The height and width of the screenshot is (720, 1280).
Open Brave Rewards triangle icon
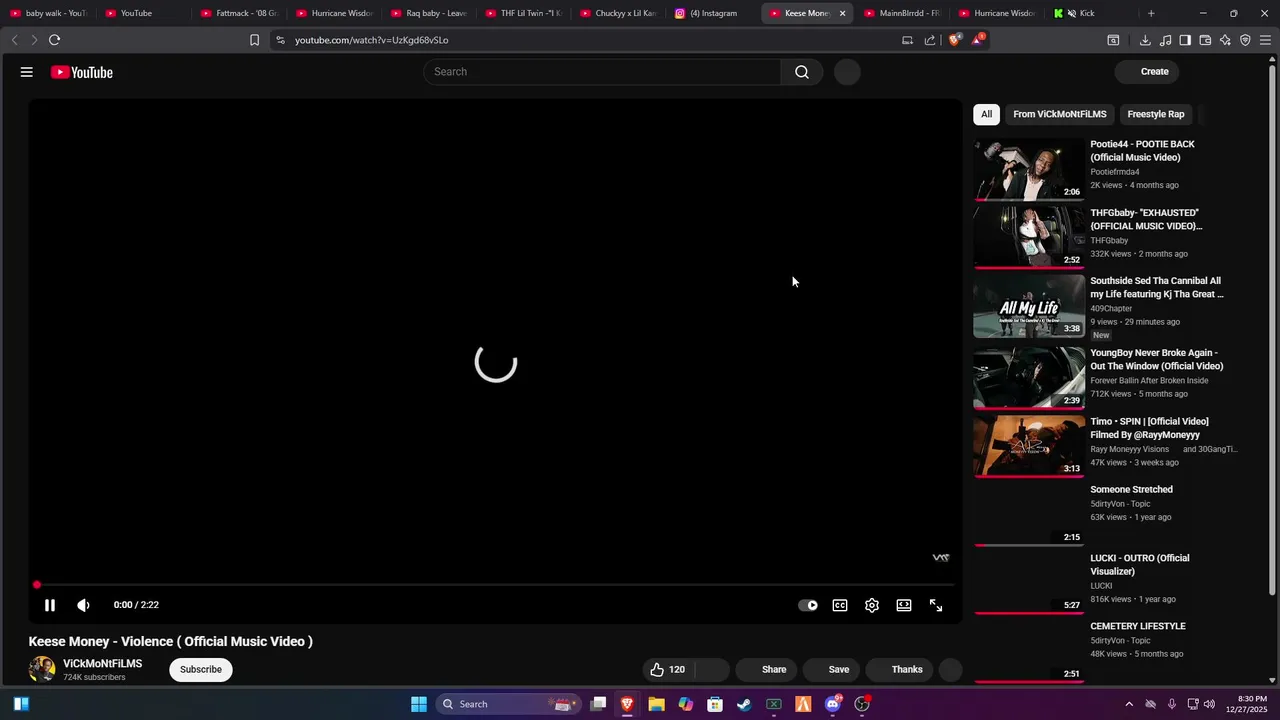[x=977, y=40]
